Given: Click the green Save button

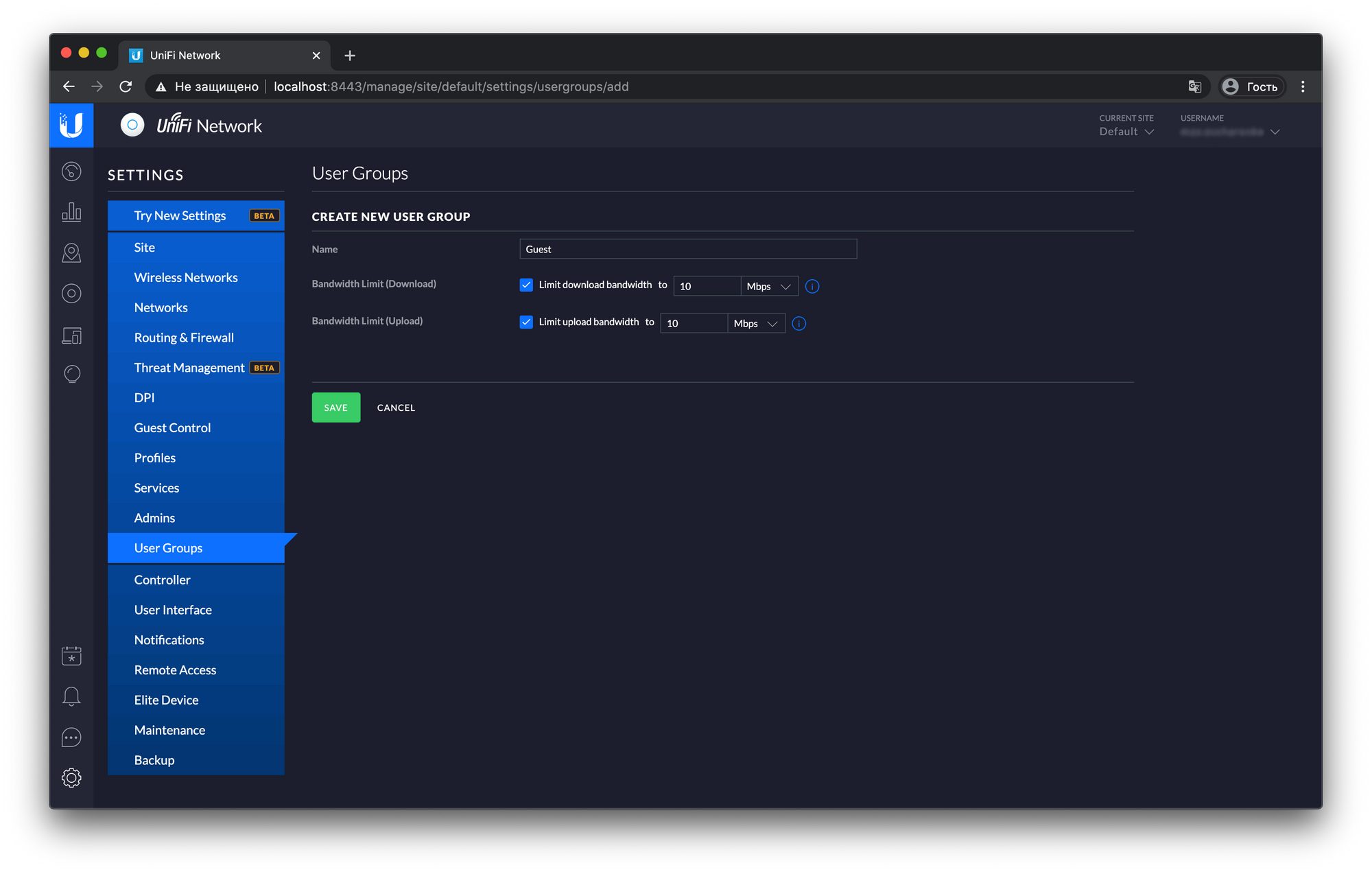Looking at the screenshot, I should tap(336, 408).
